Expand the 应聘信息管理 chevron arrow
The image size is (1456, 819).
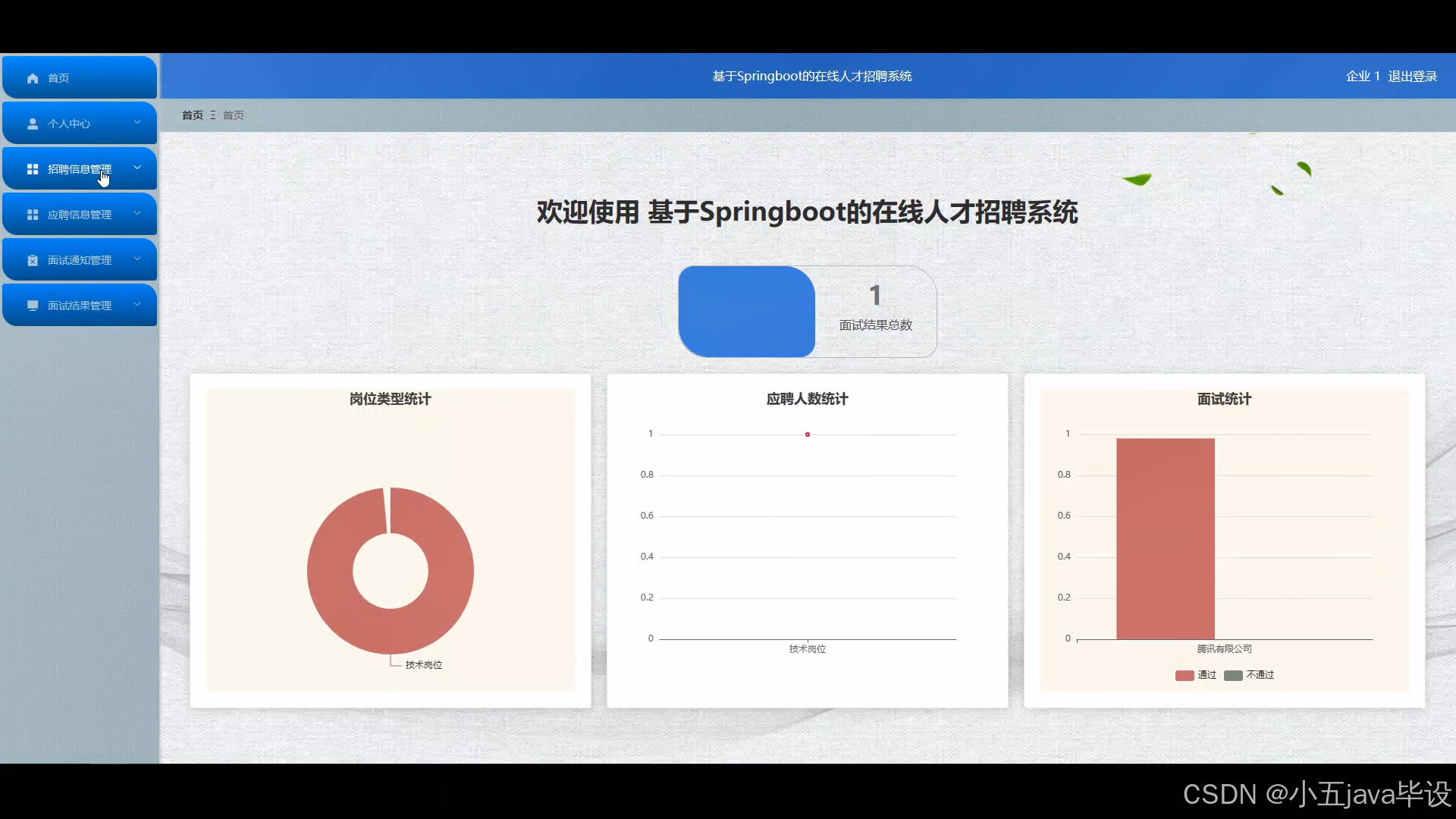click(x=137, y=213)
